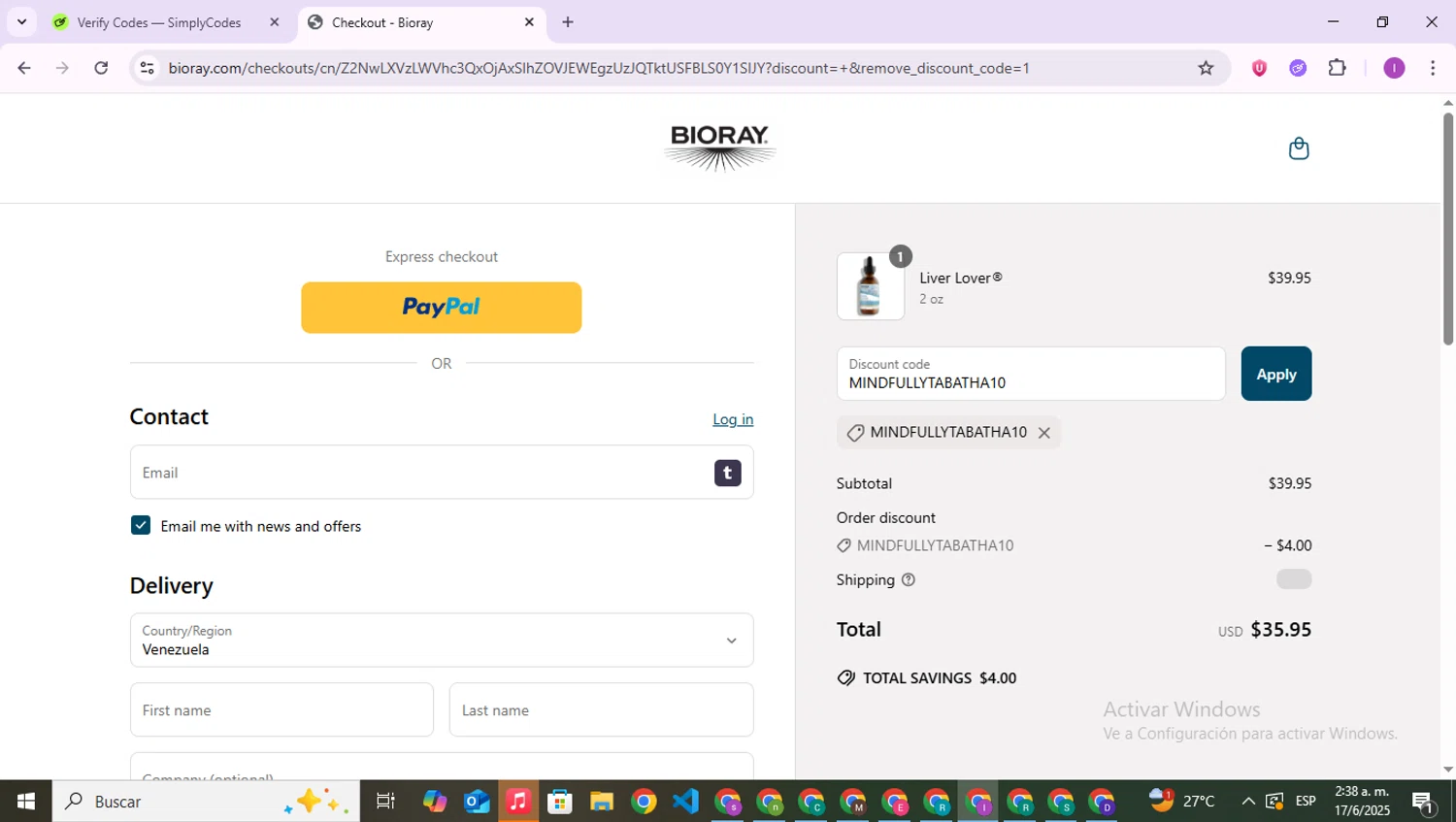Click the ESP language indicator
This screenshot has width=1456, height=822.
[x=1306, y=802]
